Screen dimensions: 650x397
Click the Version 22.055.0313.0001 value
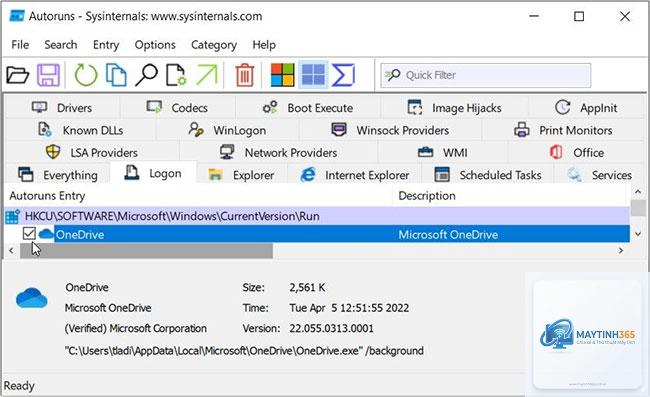point(331,328)
